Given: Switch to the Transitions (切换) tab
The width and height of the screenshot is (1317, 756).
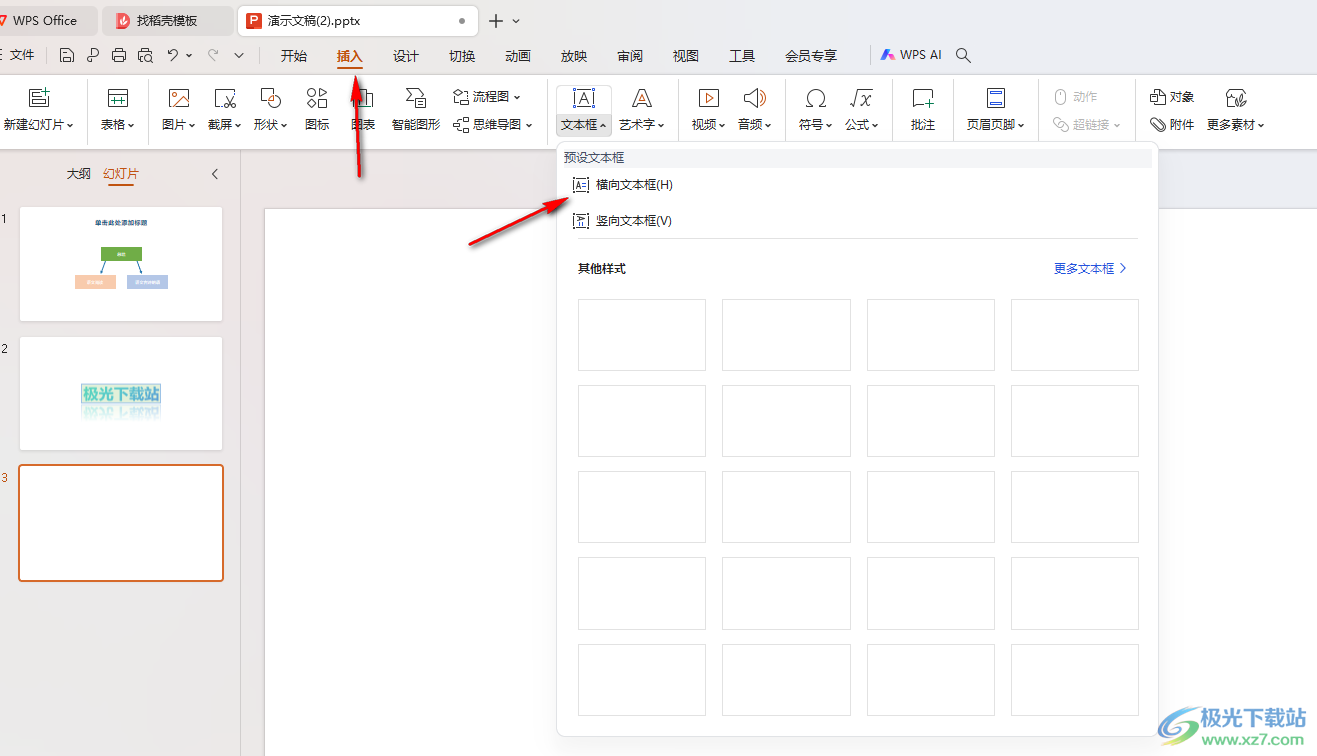Looking at the screenshot, I should click(462, 56).
